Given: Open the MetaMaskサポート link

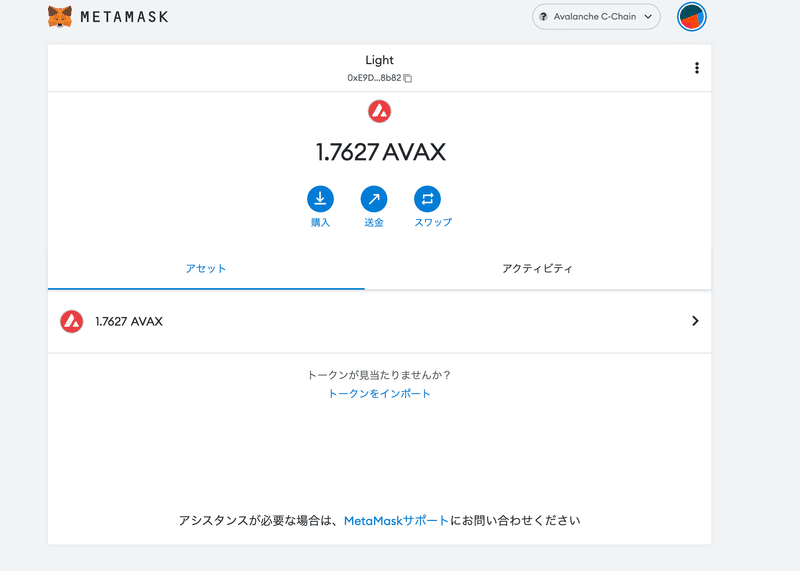Looking at the screenshot, I should point(396,520).
